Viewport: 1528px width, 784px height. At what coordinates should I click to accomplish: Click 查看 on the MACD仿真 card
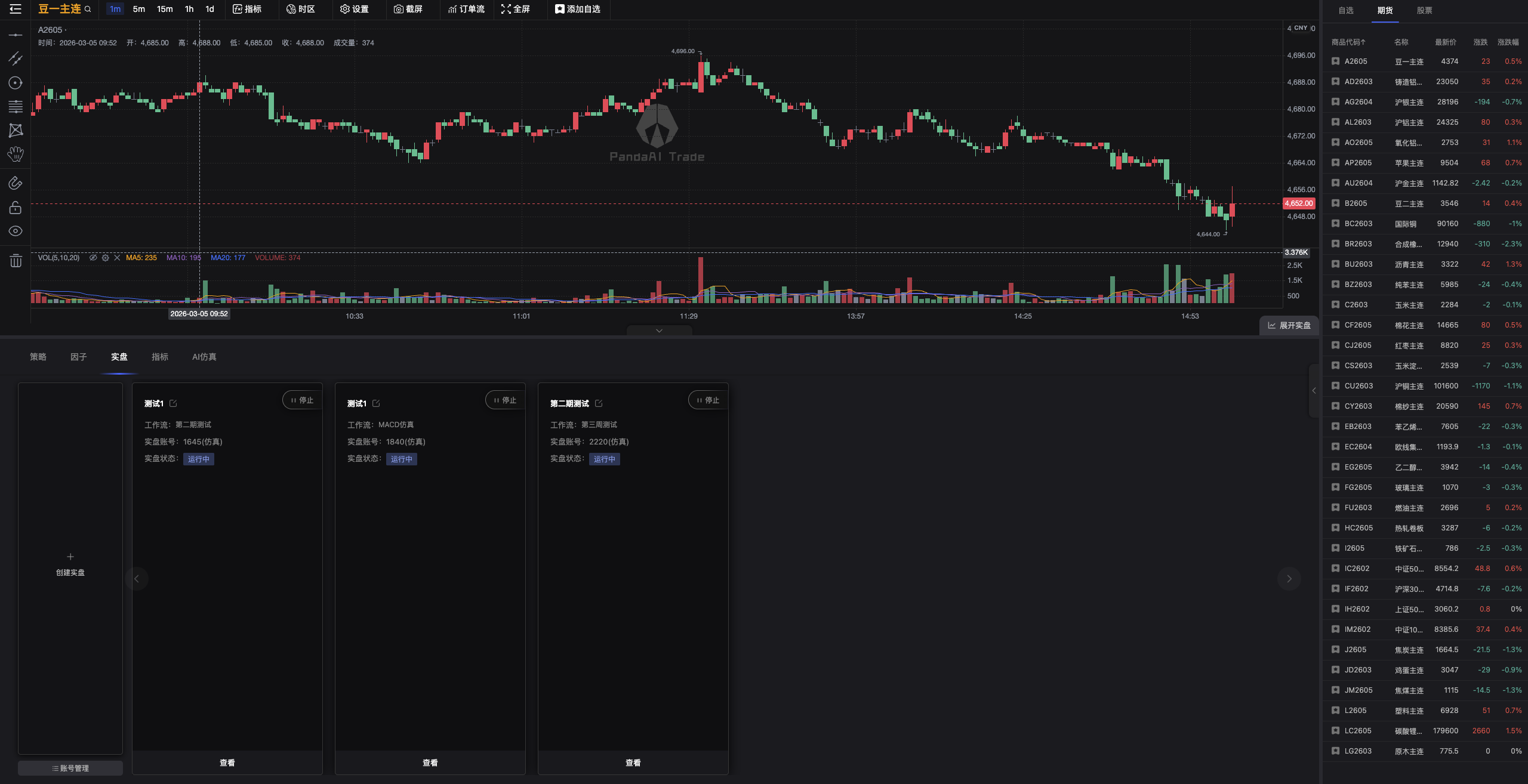click(430, 763)
